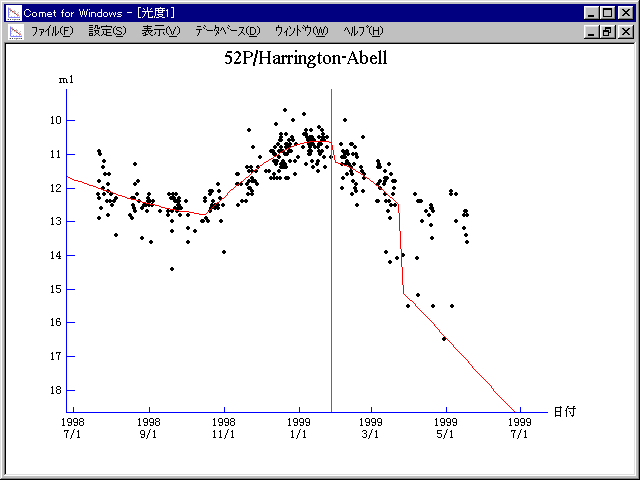Click the Comet for Windows title bar text
Image resolution: width=640 pixels, height=480 pixels.
point(99,13)
